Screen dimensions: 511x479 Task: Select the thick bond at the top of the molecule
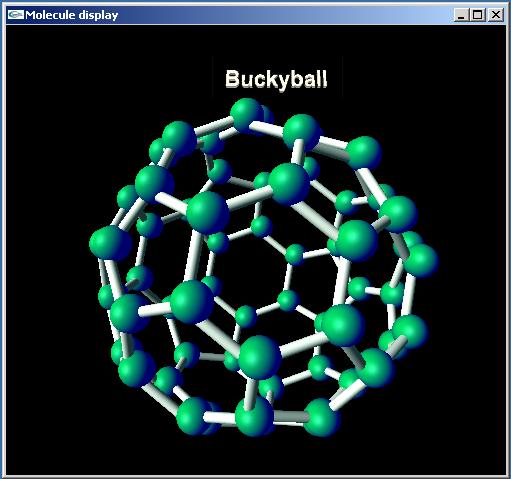coord(269,129)
